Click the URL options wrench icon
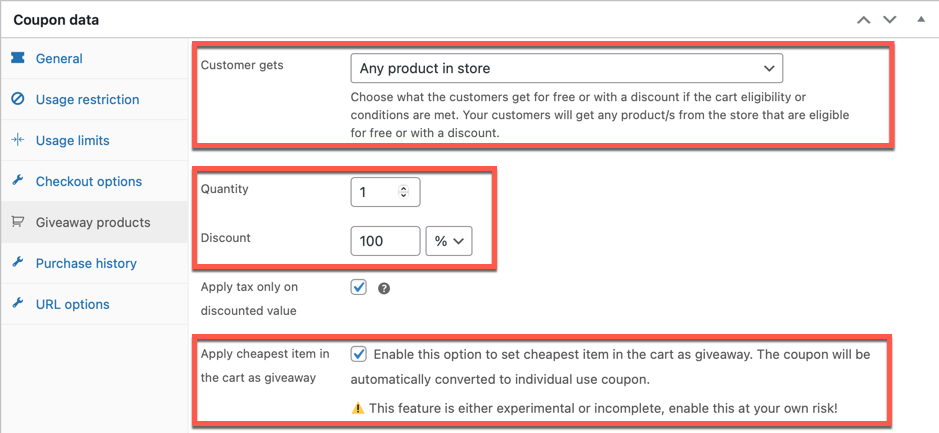 pyautogui.click(x=18, y=304)
